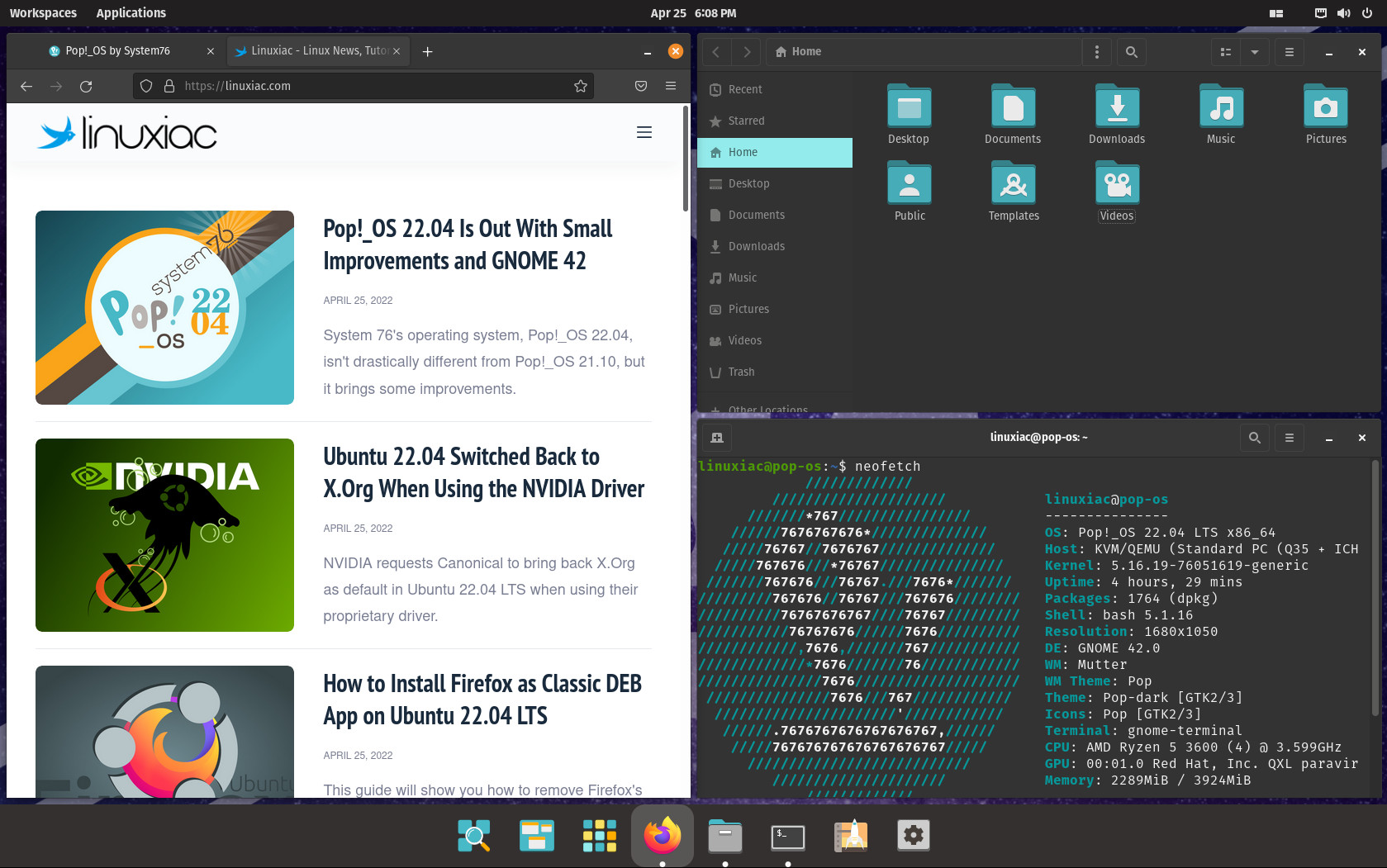The height and width of the screenshot is (868, 1387).
Task: Open the Save to Pocket icon in Firefox
Action: [641, 86]
